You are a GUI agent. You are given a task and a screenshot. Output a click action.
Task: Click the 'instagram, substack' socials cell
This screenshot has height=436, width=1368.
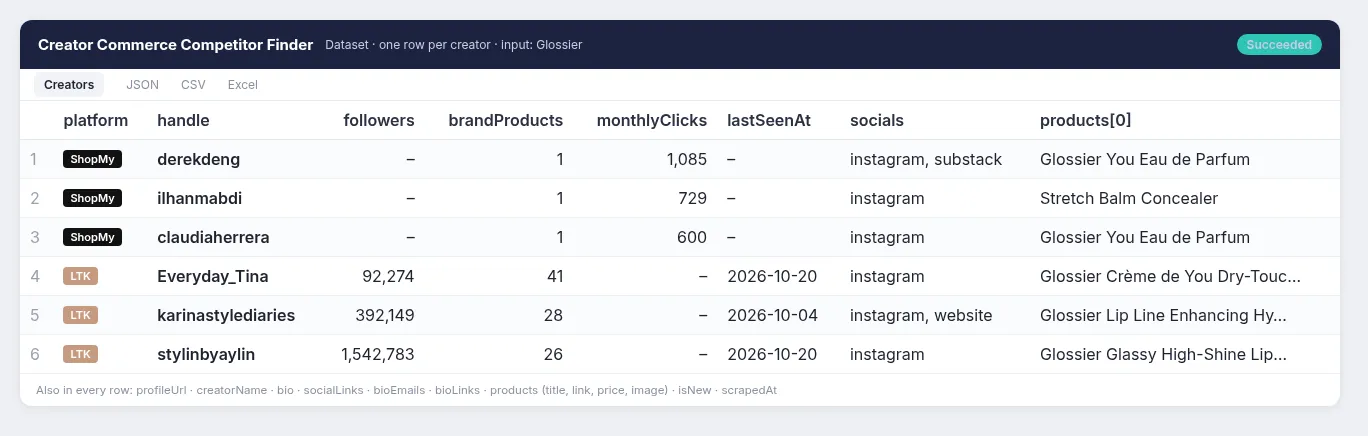pos(926,159)
